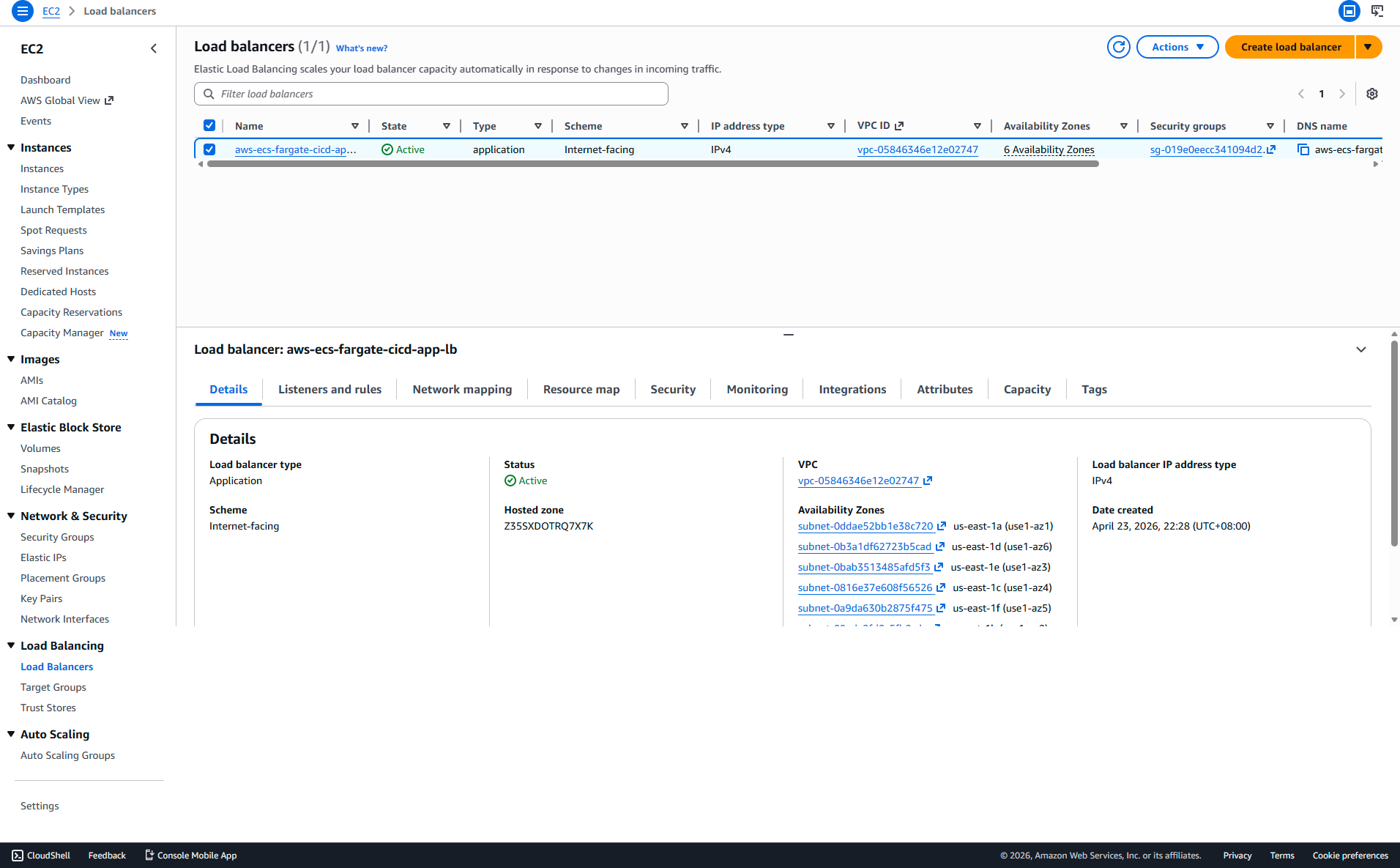Click the refresh load balancers icon

coord(1118,47)
